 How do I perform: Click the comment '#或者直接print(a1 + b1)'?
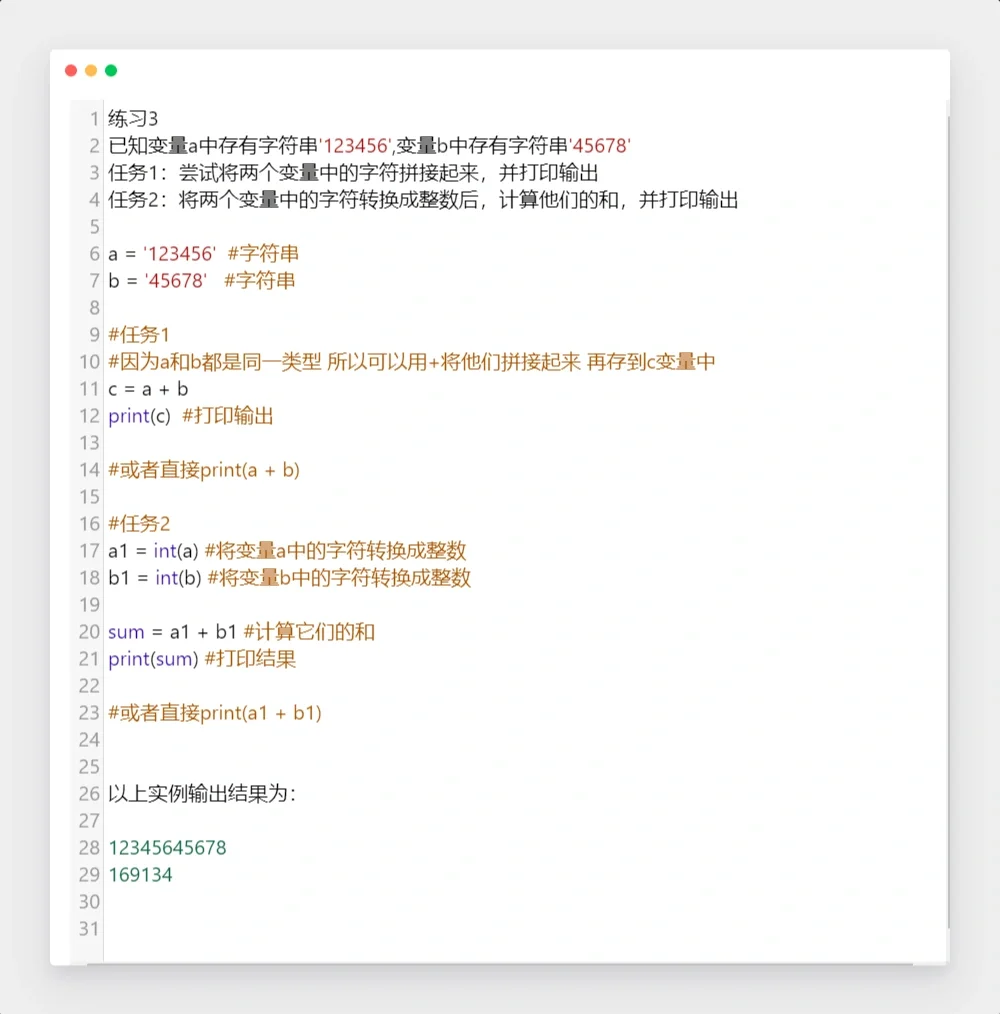(215, 713)
